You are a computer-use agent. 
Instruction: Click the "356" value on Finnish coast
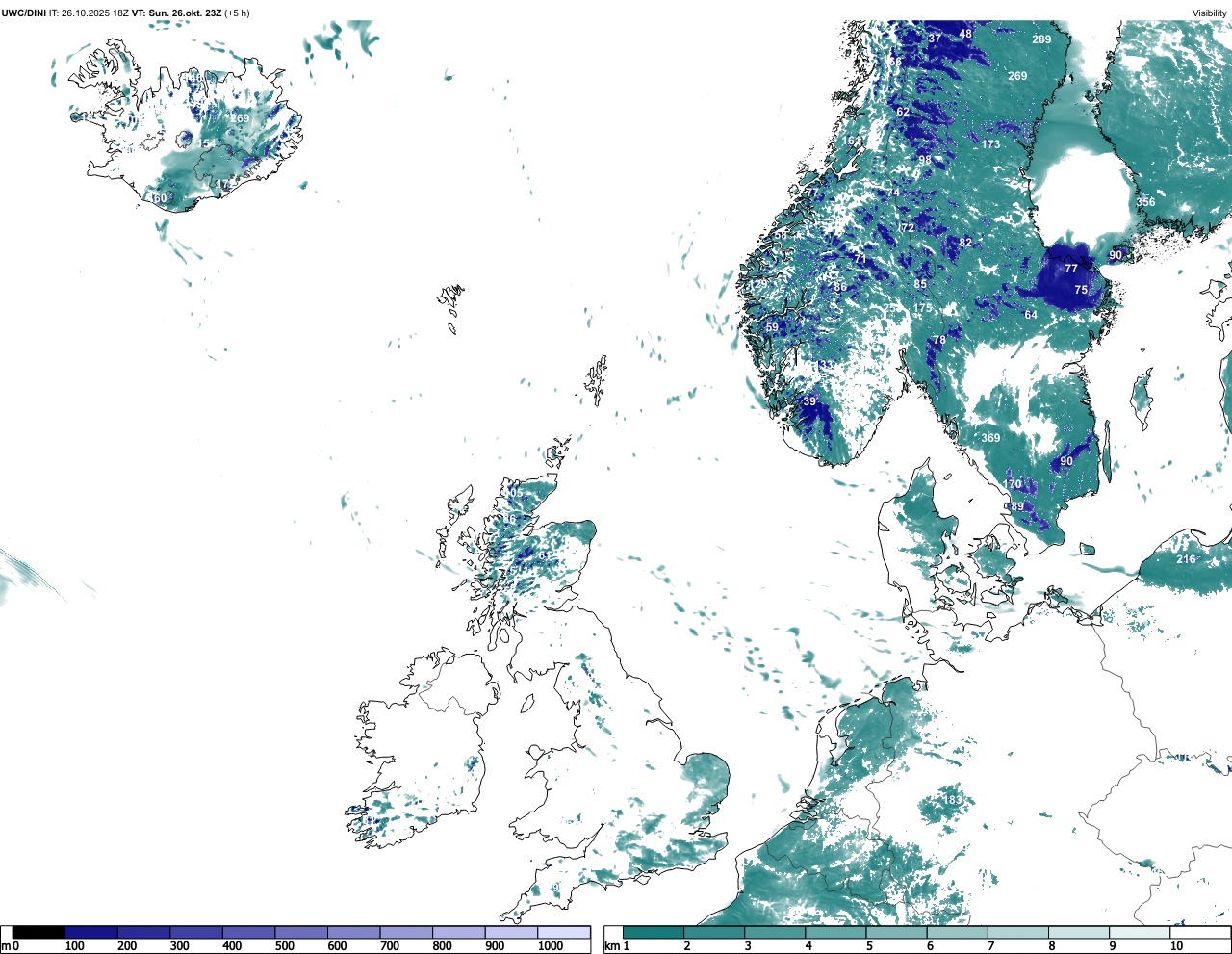1145,202
